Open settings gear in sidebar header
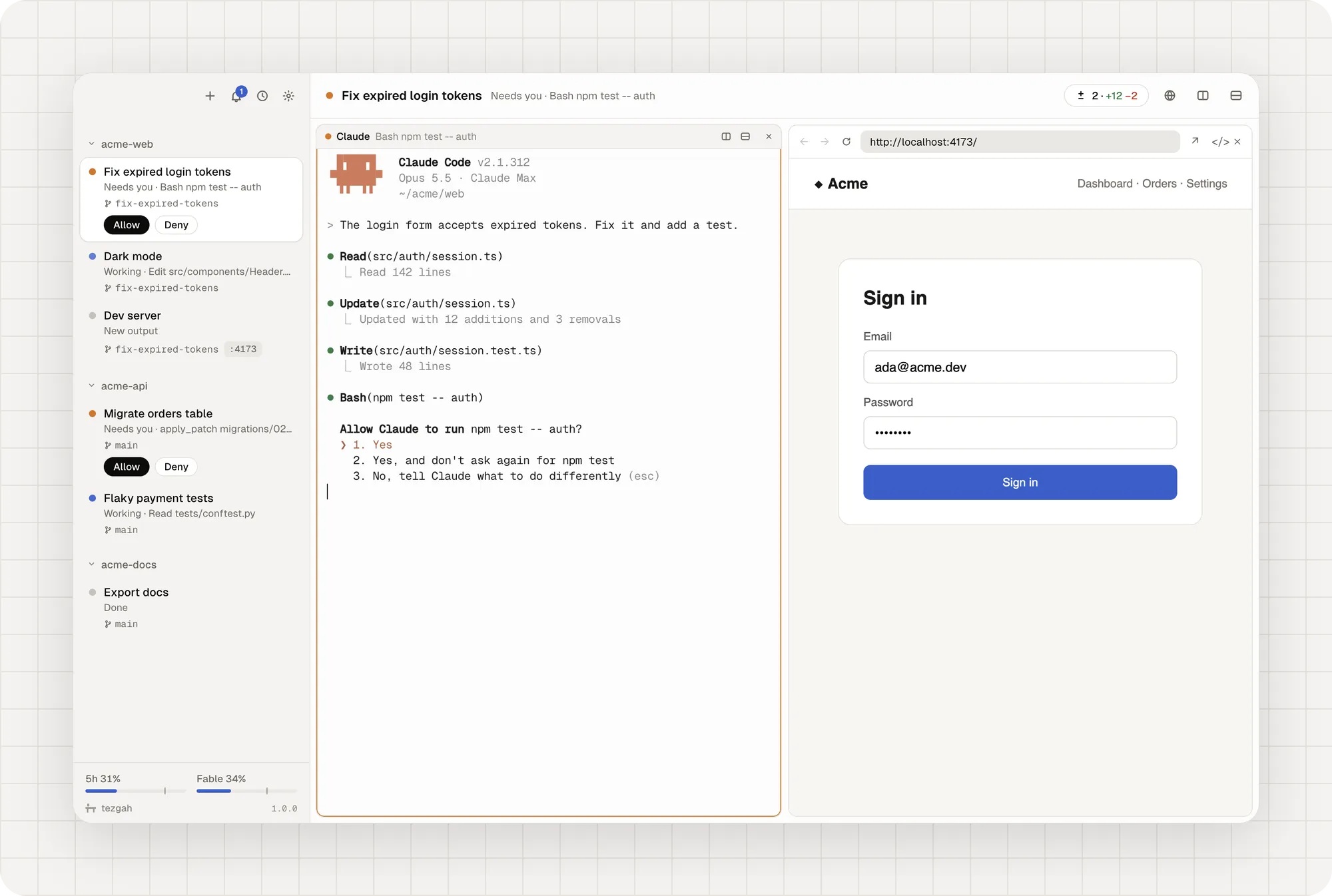The image size is (1332, 896). [288, 96]
